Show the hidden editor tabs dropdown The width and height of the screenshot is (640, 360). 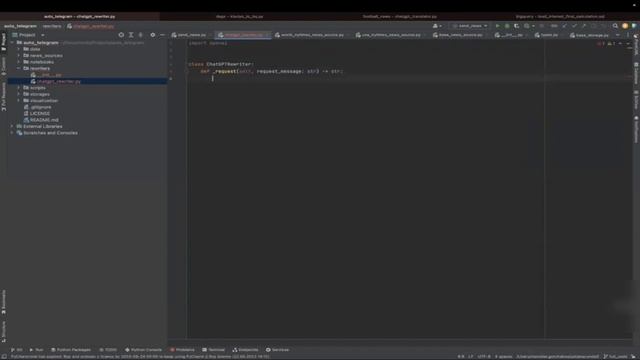point(617,35)
